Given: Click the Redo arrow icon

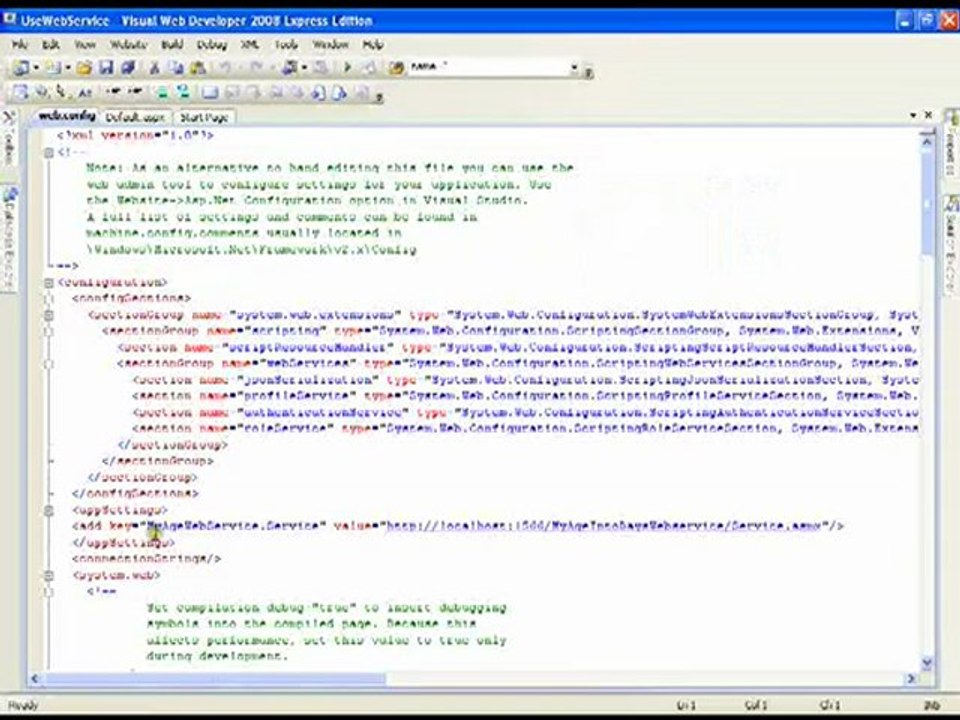Looking at the screenshot, I should click(x=257, y=67).
